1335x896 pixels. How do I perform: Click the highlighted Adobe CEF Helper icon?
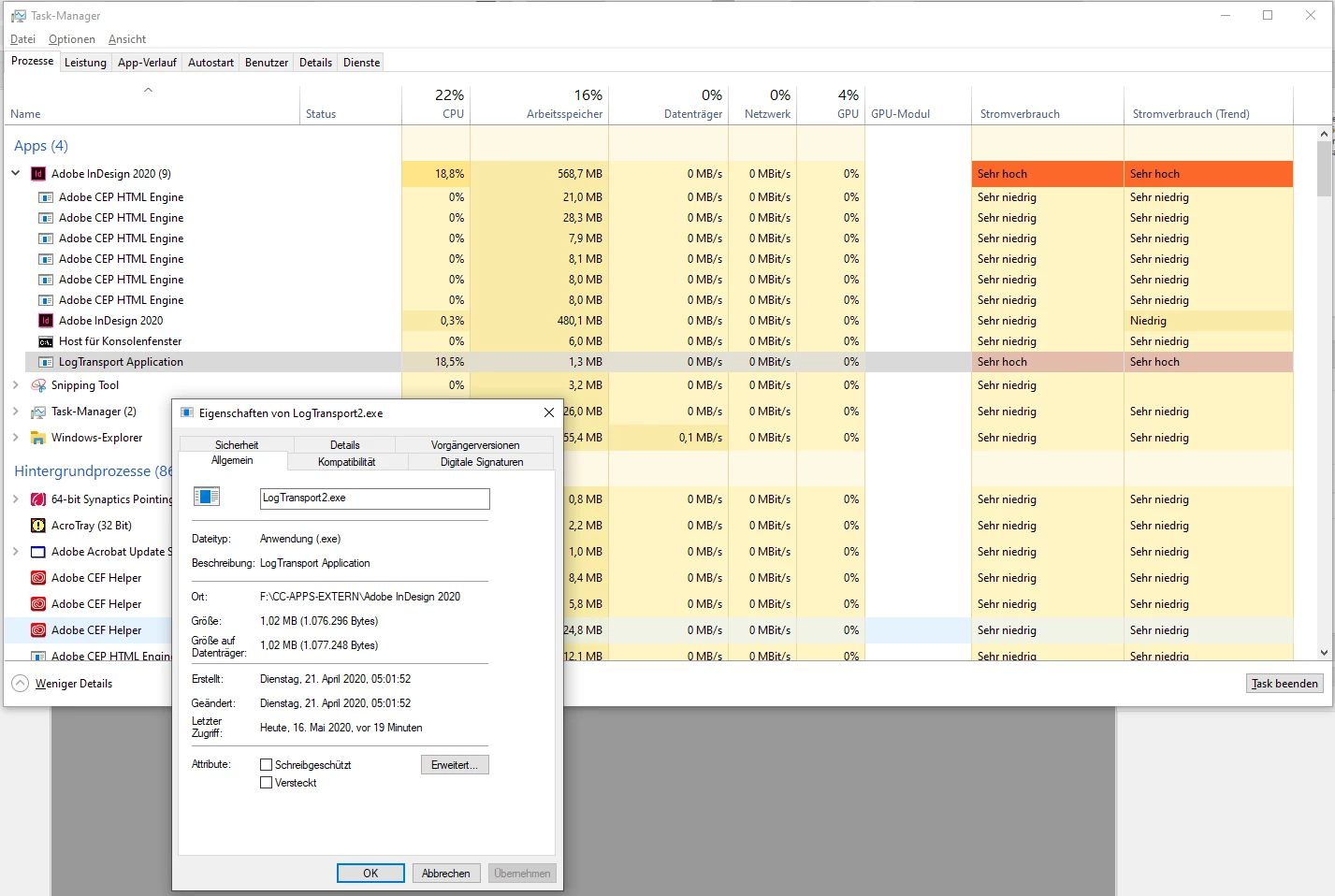[x=38, y=630]
